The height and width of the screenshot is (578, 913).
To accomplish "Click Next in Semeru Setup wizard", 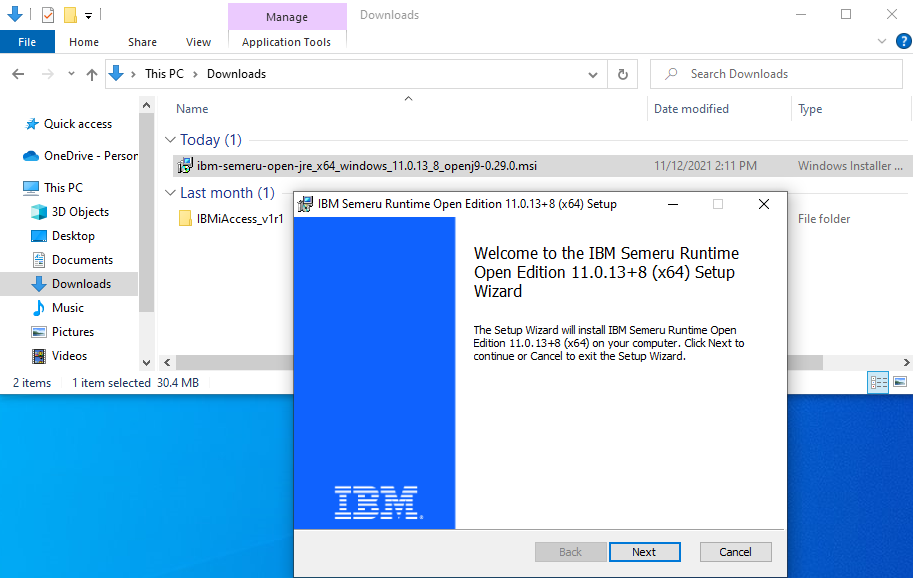I will click(644, 552).
